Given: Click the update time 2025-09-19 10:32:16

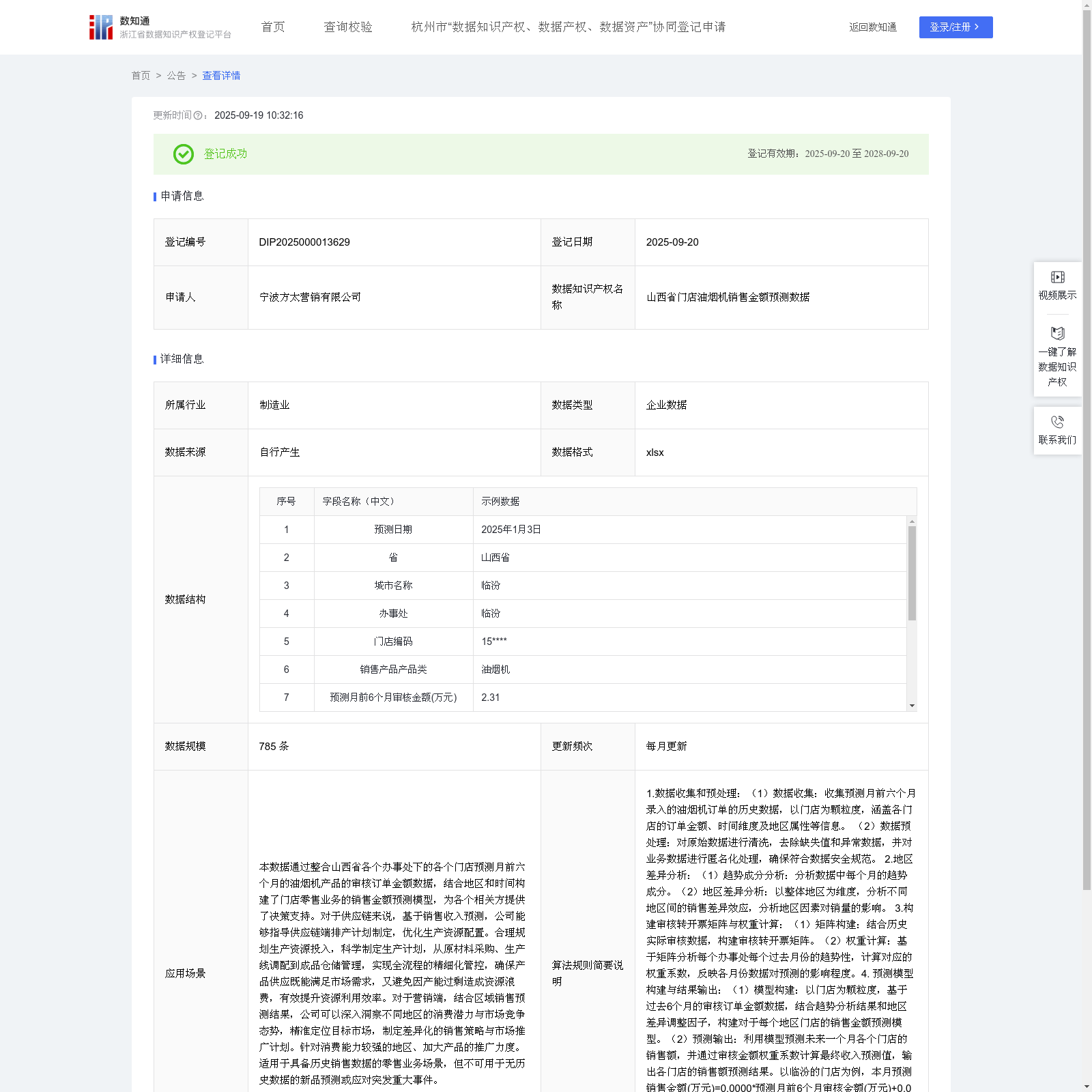Looking at the screenshot, I should point(259,115).
